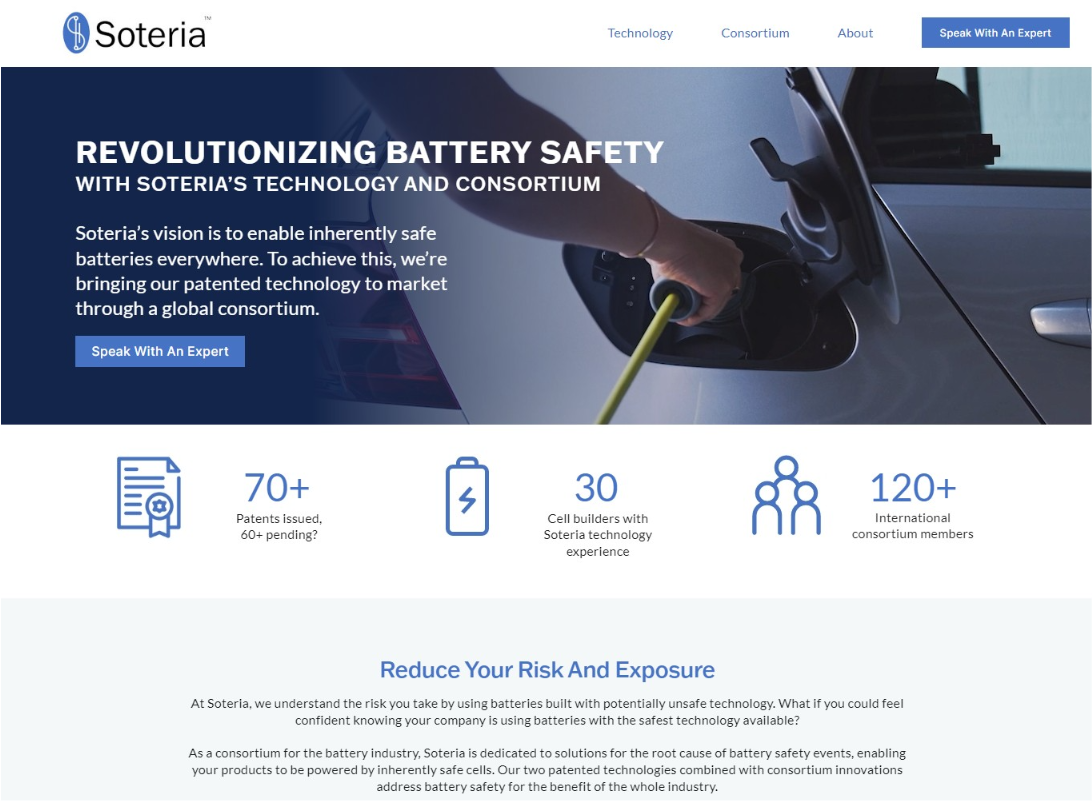Click the International consortium members caption
The width and height of the screenshot is (1092, 801).
(912, 526)
